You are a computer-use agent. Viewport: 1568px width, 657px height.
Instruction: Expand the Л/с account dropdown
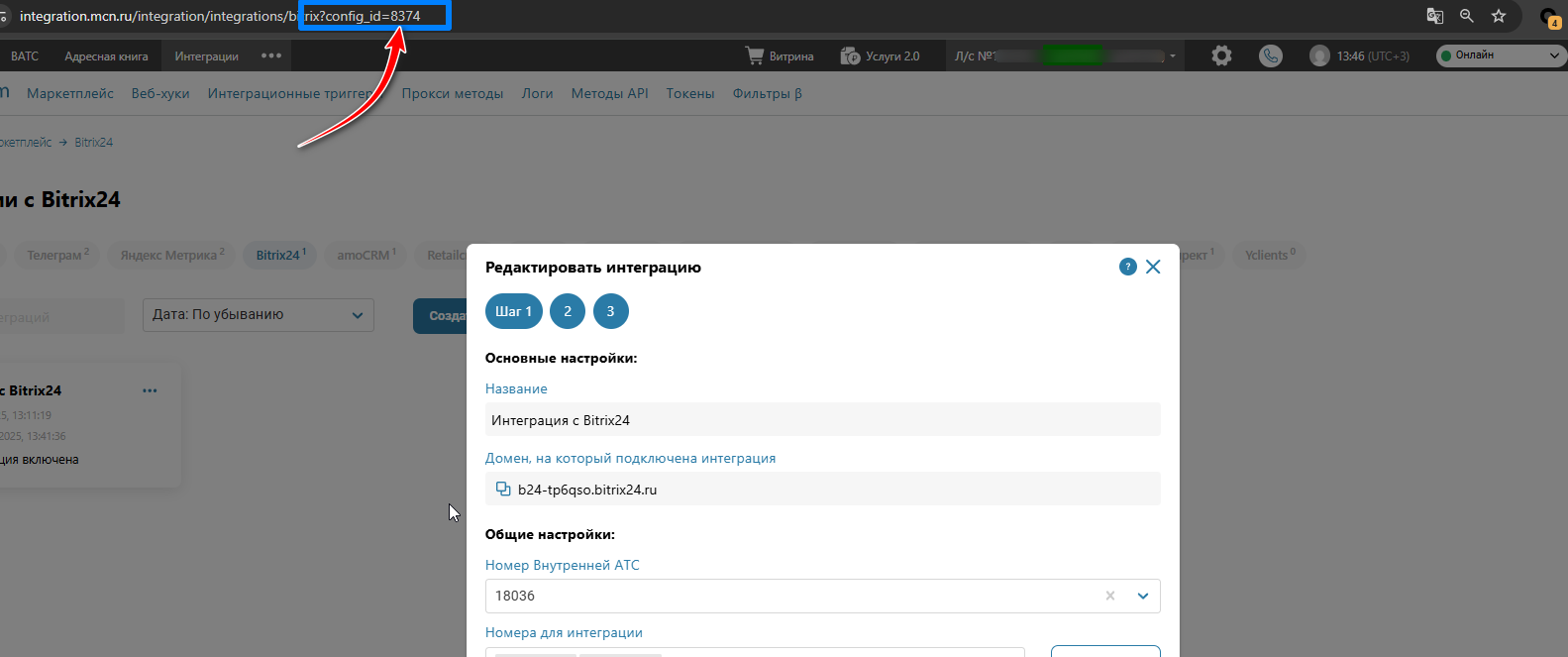pos(1173,56)
